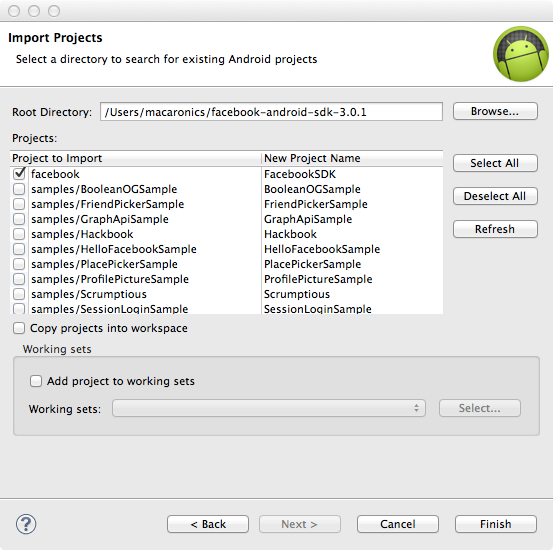The height and width of the screenshot is (550, 553).
Task: Click the BooleanOGSample new project name
Action: click(x=312, y=189)
